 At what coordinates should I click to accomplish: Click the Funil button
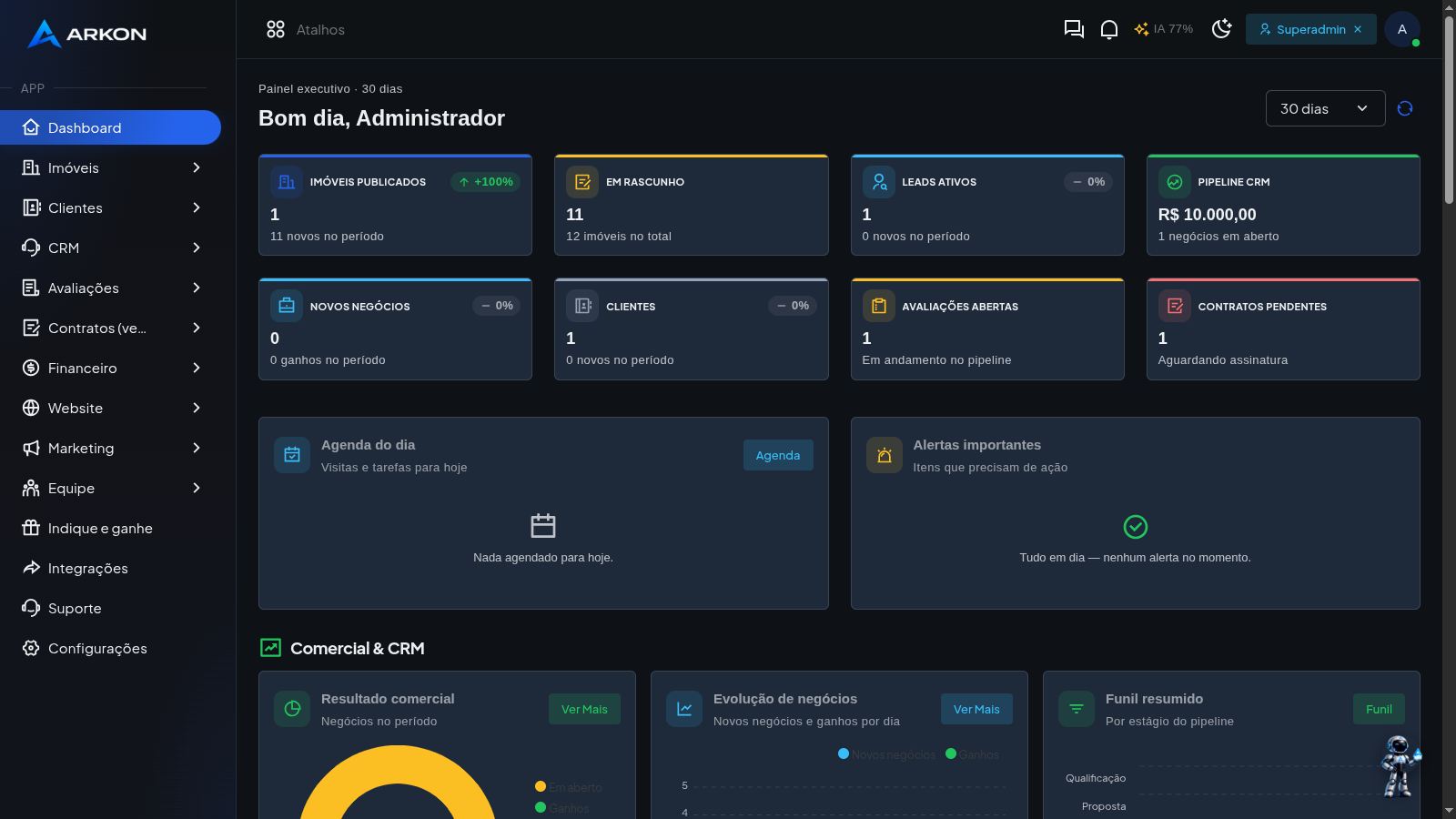click(x=1379, y=709)
